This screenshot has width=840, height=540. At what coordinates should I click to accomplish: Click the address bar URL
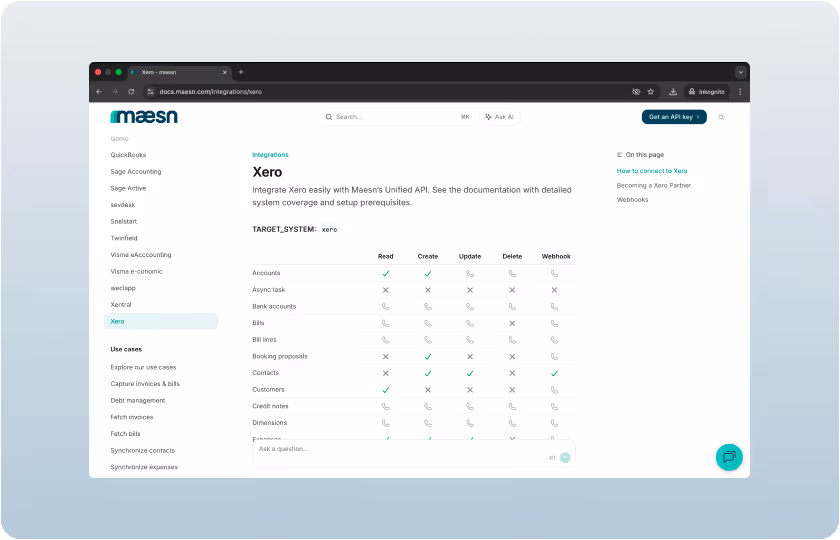(x=211, y=92)
